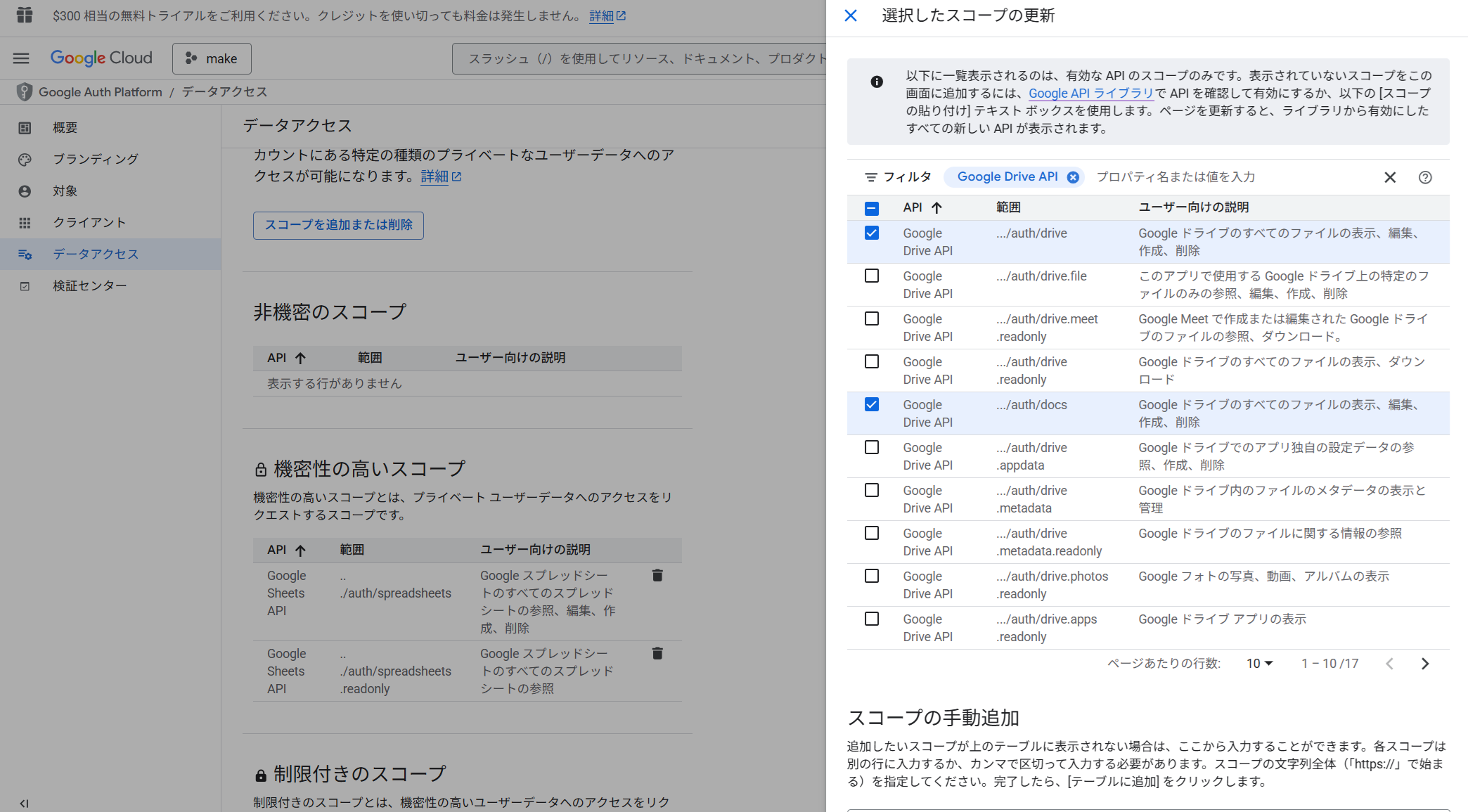Delete the auth/spreadsheets scope row
Screen dimensions: 1468x812
point(657,575)
